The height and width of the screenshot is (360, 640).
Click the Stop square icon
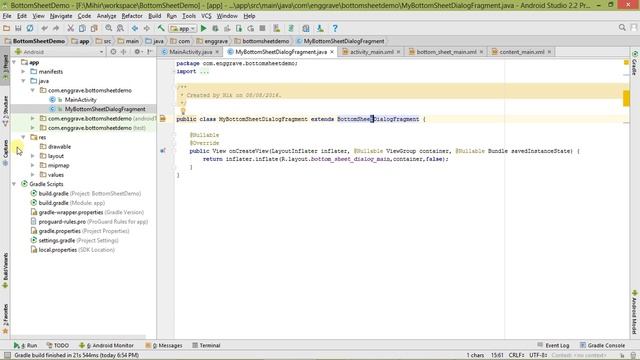tap(262, 28)
